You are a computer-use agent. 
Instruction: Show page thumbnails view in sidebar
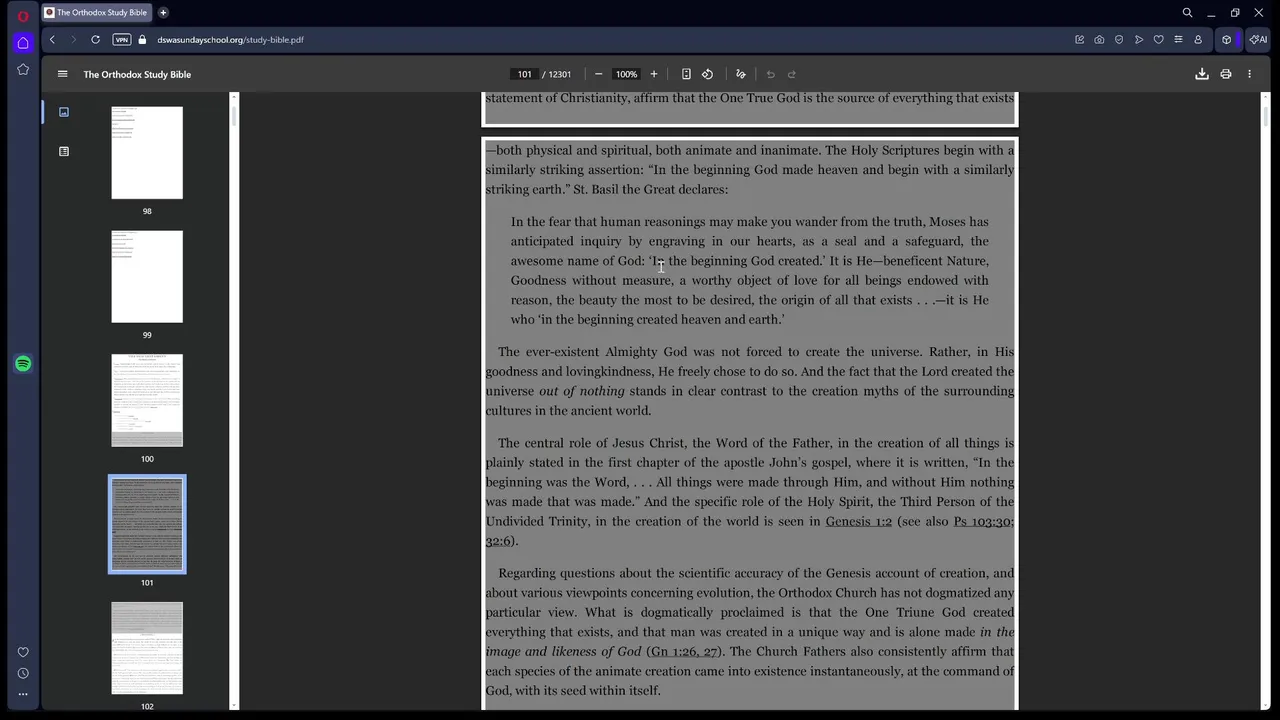pos(64,112)
